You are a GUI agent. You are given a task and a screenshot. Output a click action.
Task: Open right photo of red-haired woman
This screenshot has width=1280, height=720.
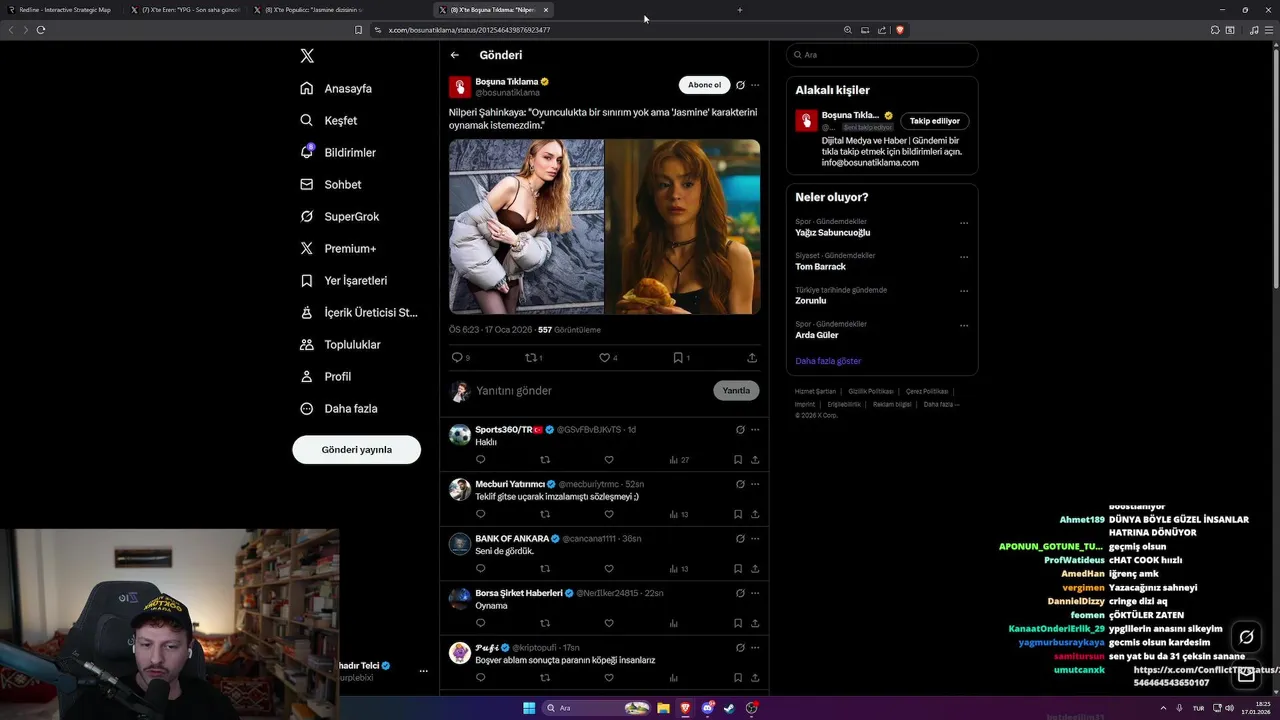tap(683, 226)
